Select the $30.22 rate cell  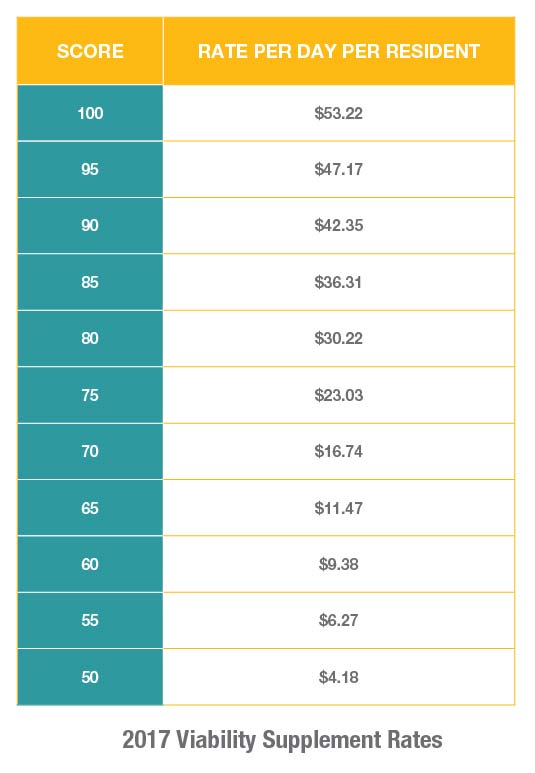339,338
